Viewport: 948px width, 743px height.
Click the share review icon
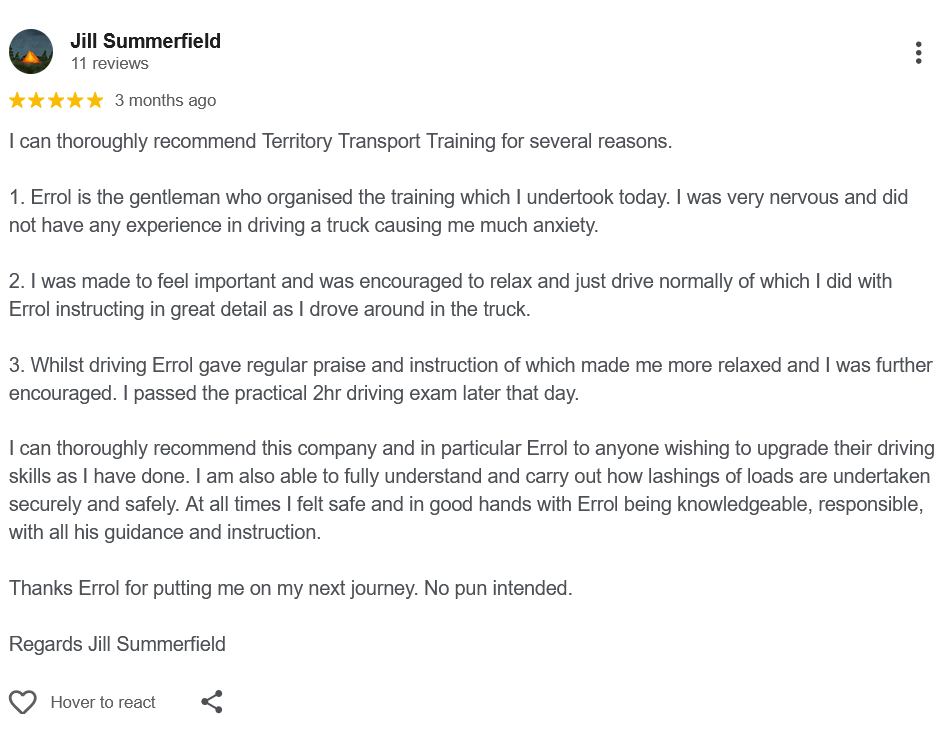coord(212,702)
